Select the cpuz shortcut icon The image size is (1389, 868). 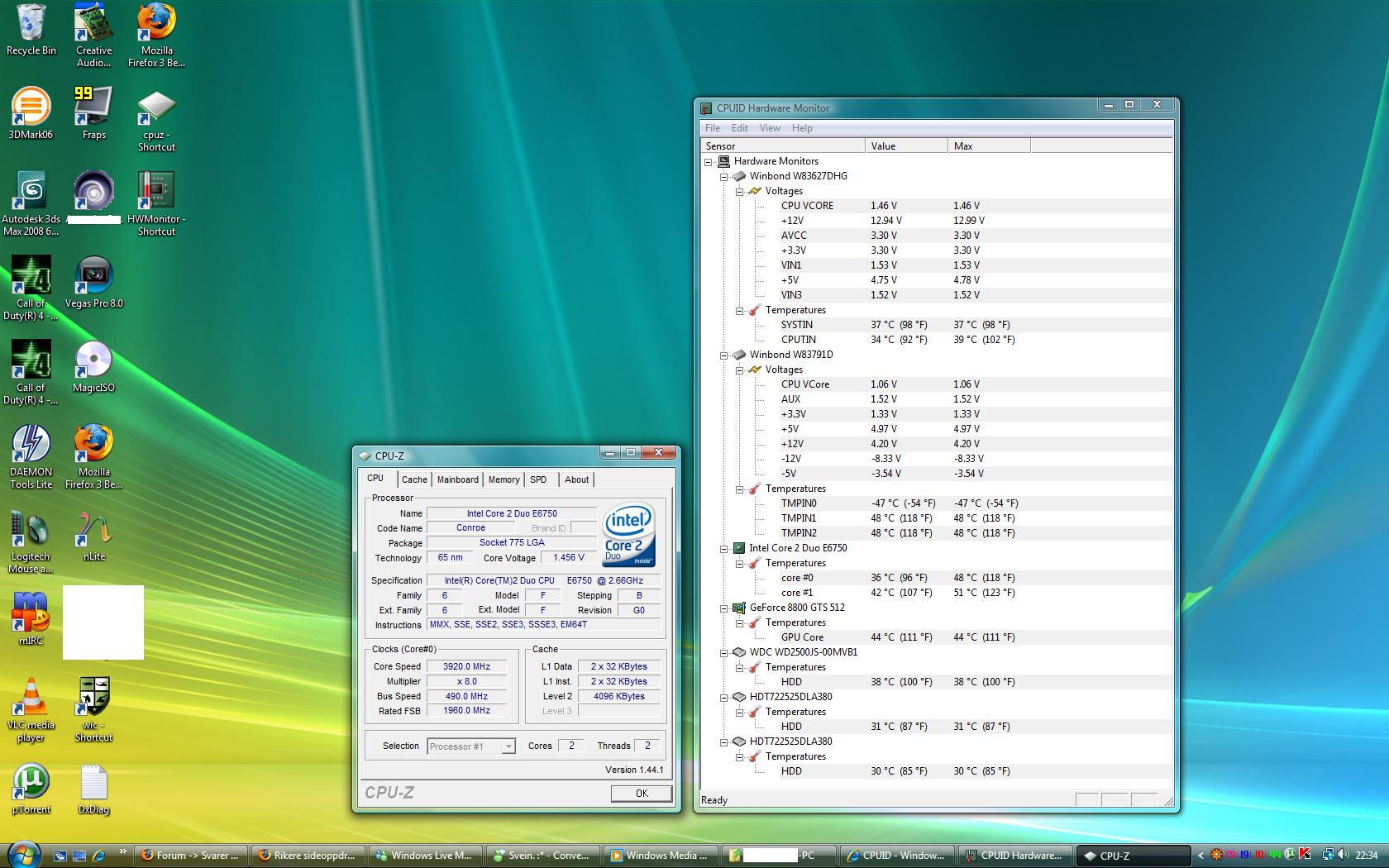(x=156, y=120)
